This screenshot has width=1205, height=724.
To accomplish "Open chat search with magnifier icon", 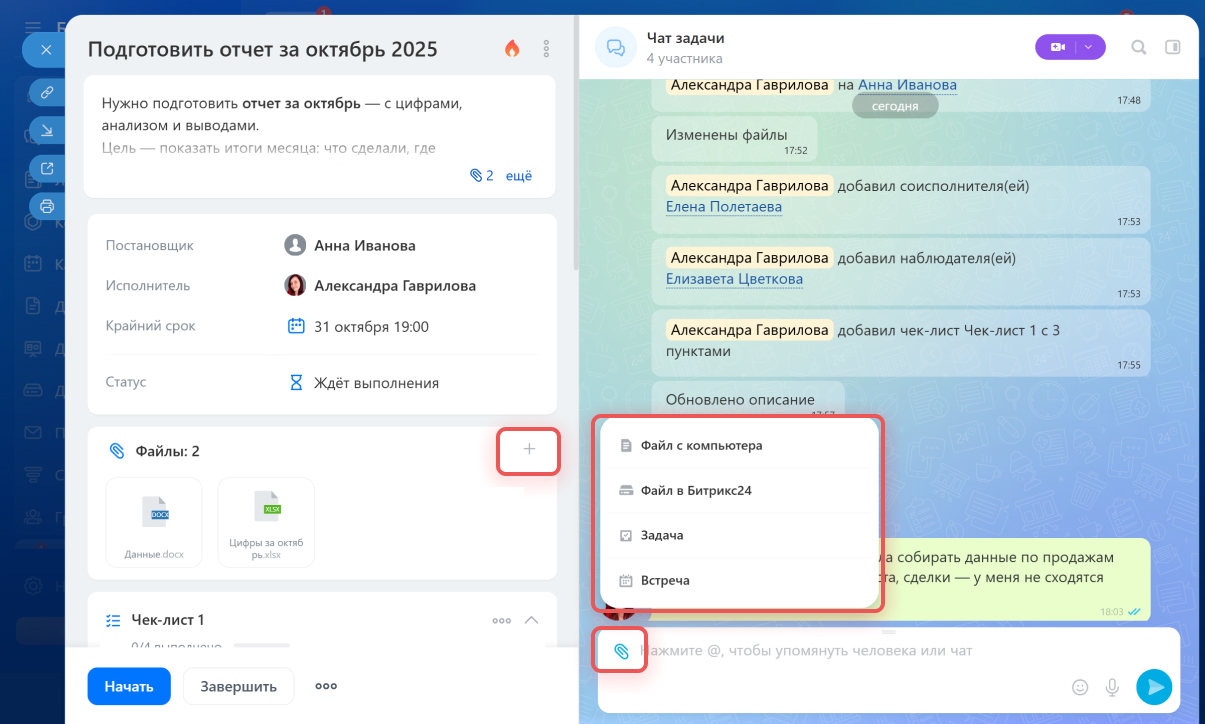I will pos(1139,47).
